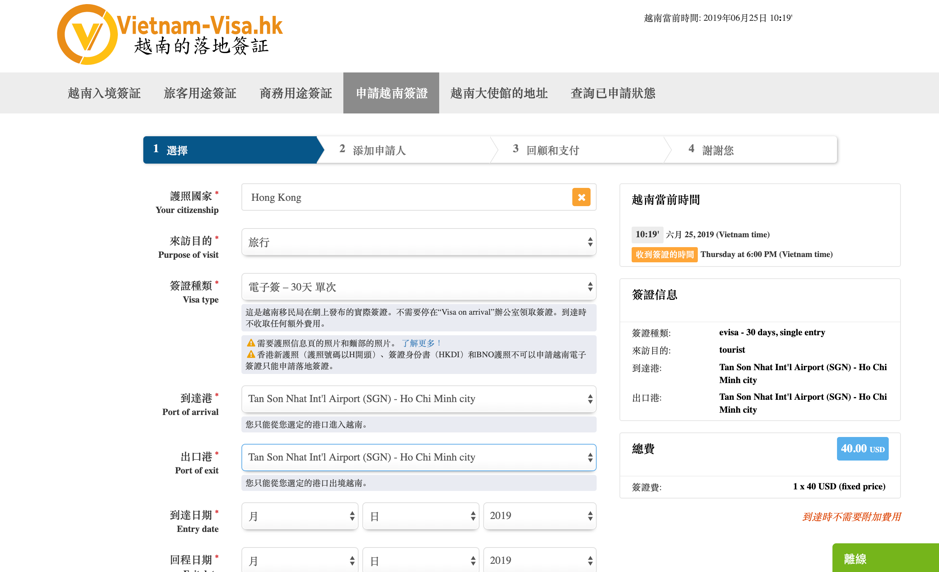Open the visa type dropdown
939x572 pixels.
click(x=418, y=287)
